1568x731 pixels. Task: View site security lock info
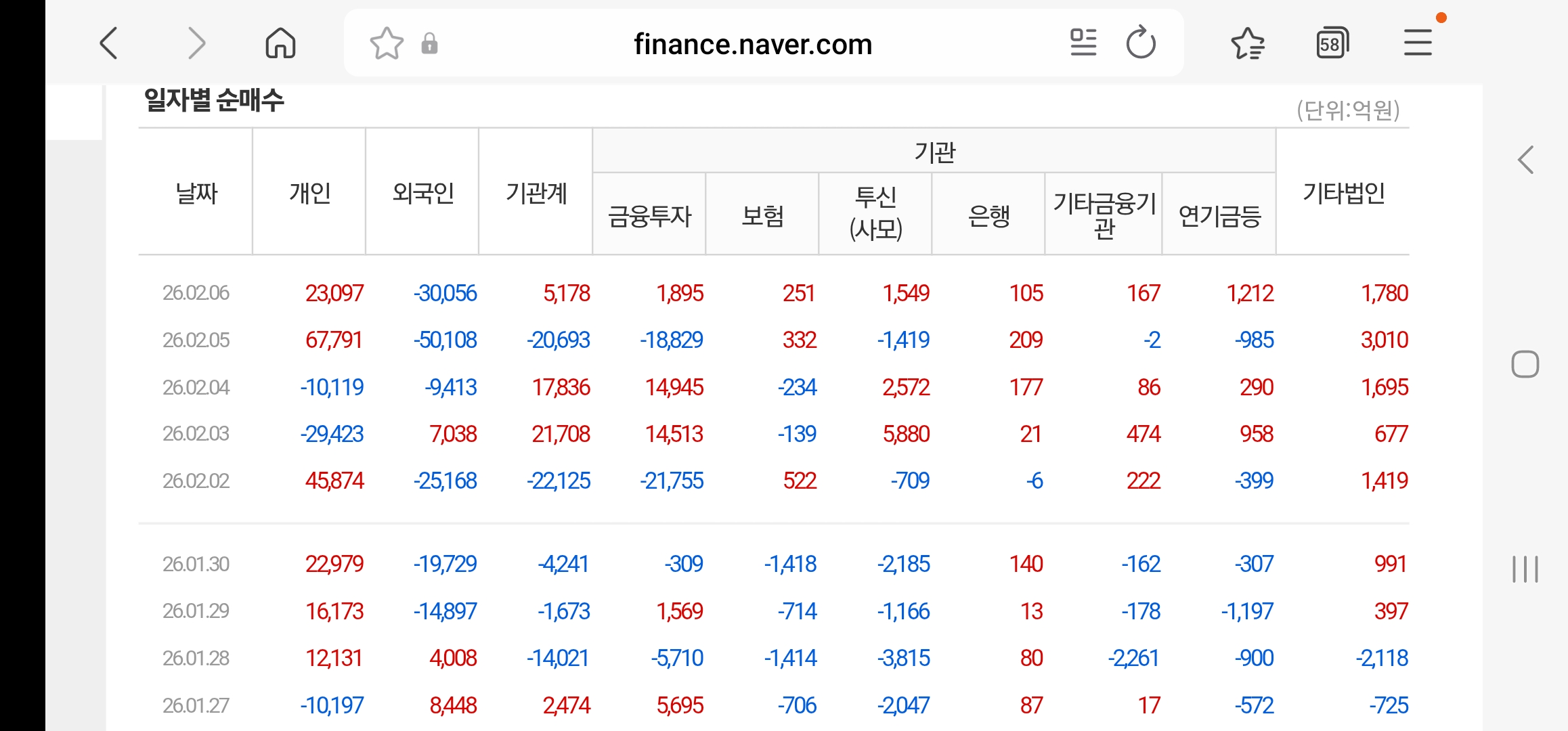point(429,44)
